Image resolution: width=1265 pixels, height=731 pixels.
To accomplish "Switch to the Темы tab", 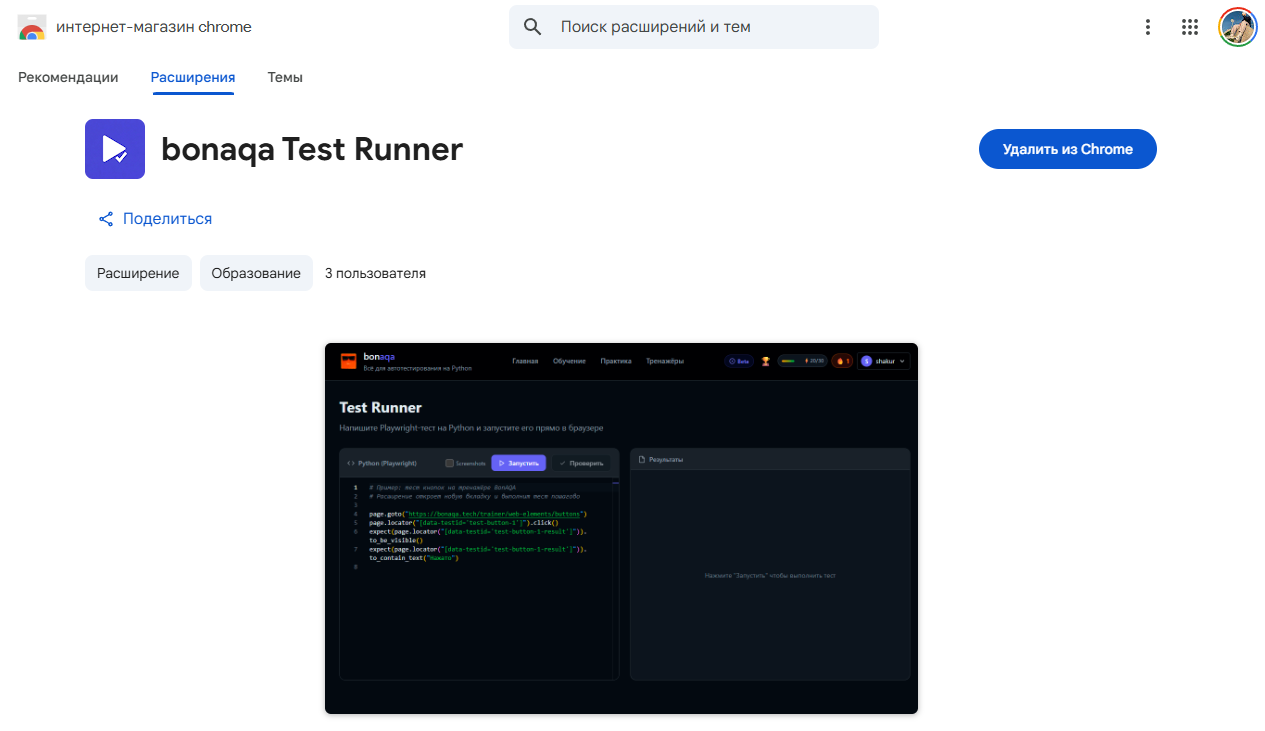I will [x=285, y=77].
